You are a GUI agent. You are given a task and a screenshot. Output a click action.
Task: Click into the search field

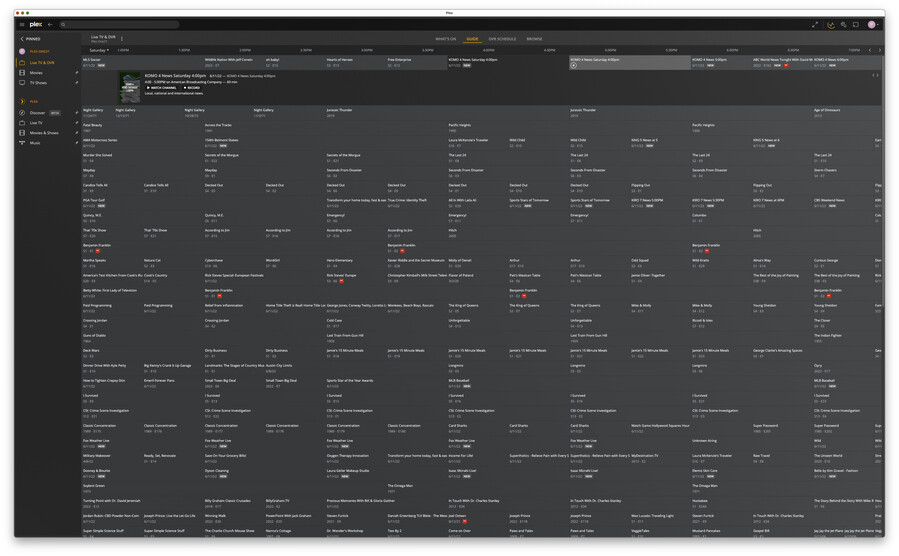119,25
